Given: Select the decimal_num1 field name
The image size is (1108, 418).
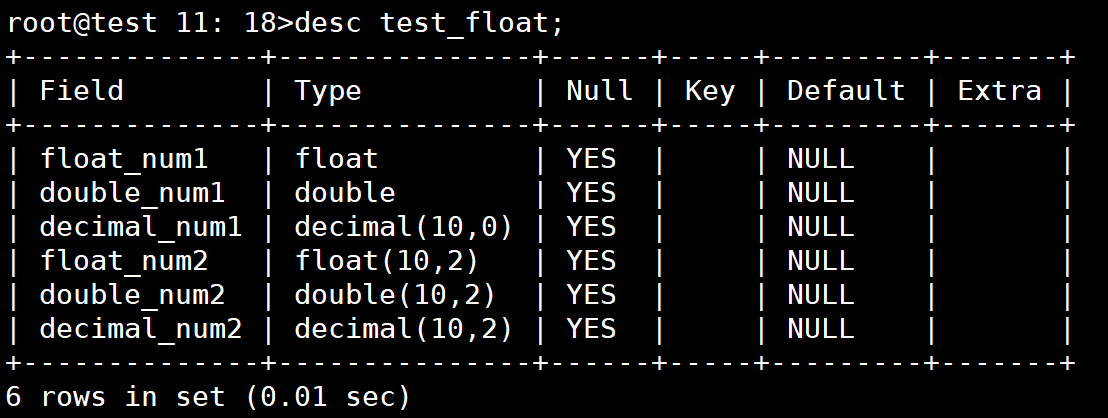Looking at the screenshot, I should (x=141, y=227).
